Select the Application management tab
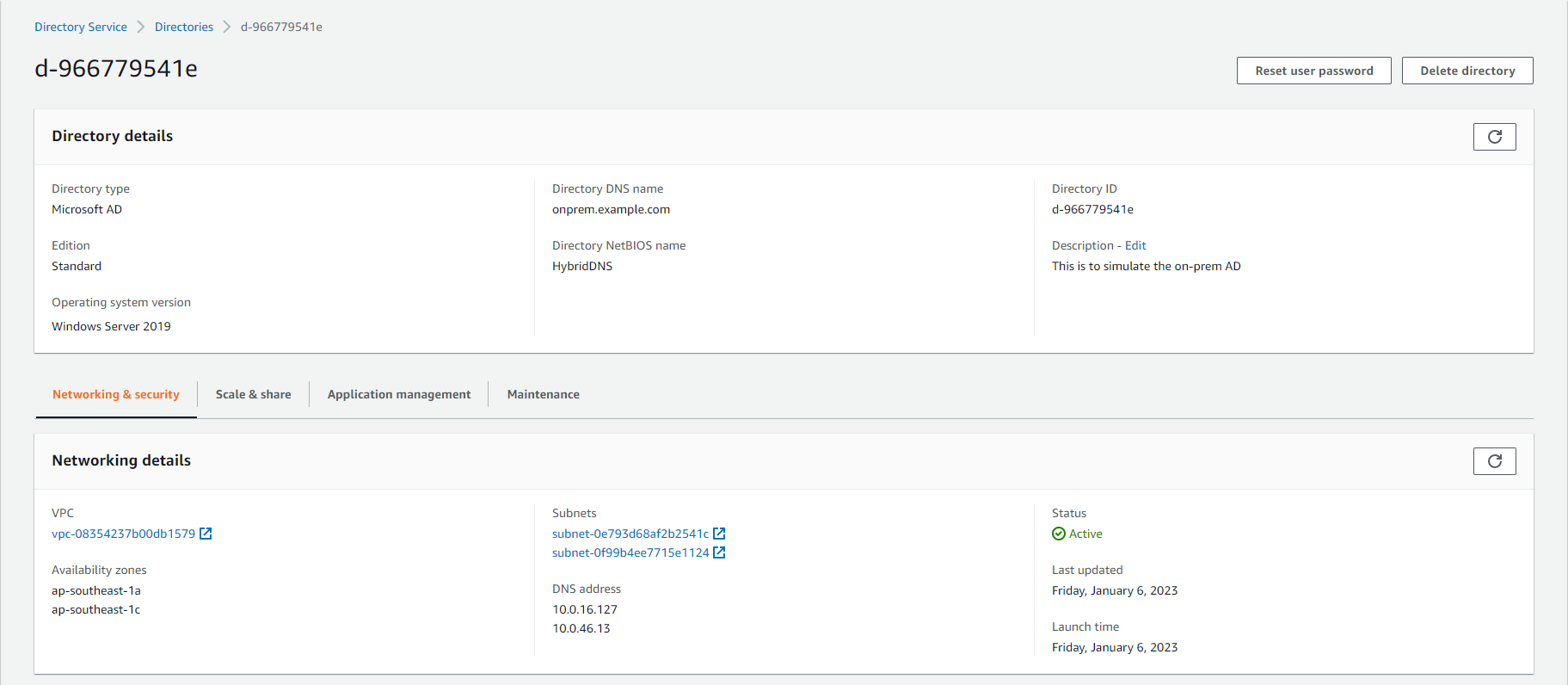 pos(399,394)
